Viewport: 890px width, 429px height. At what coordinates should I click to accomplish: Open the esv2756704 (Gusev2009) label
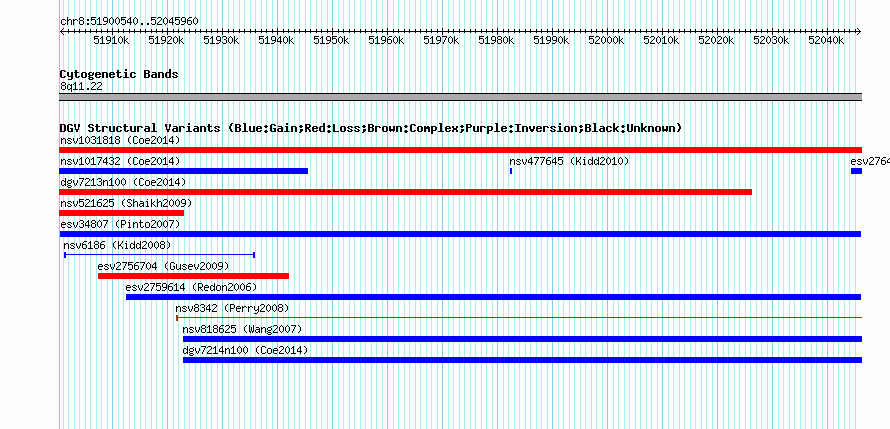pos(163,266)
